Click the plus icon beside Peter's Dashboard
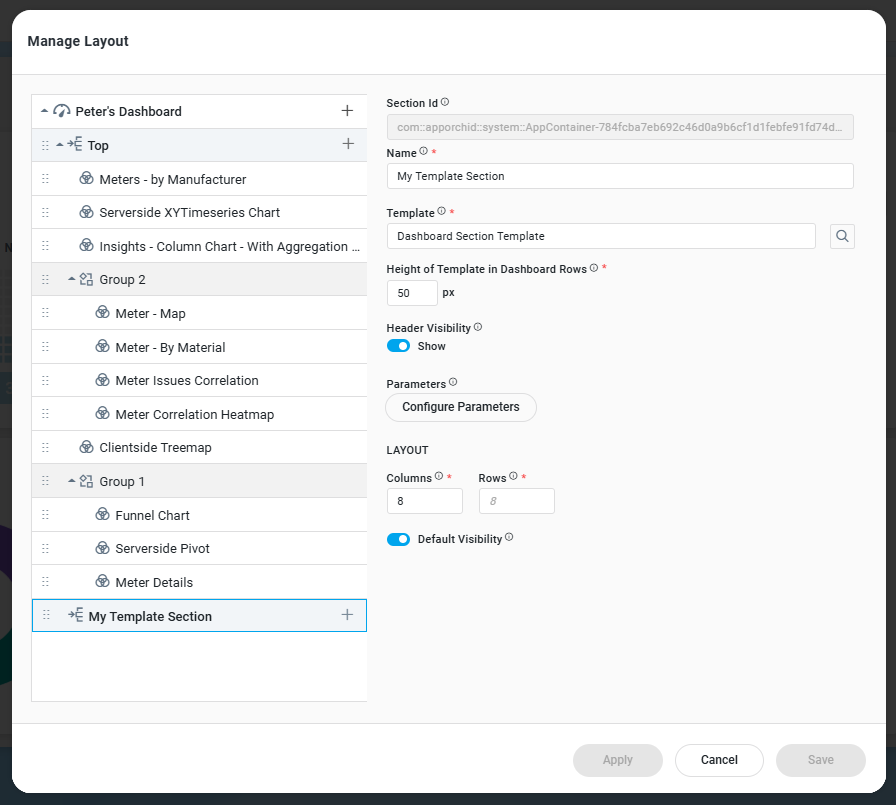Image resolution: width=896 pixels, height=805 pixels. tap(347, 111)
